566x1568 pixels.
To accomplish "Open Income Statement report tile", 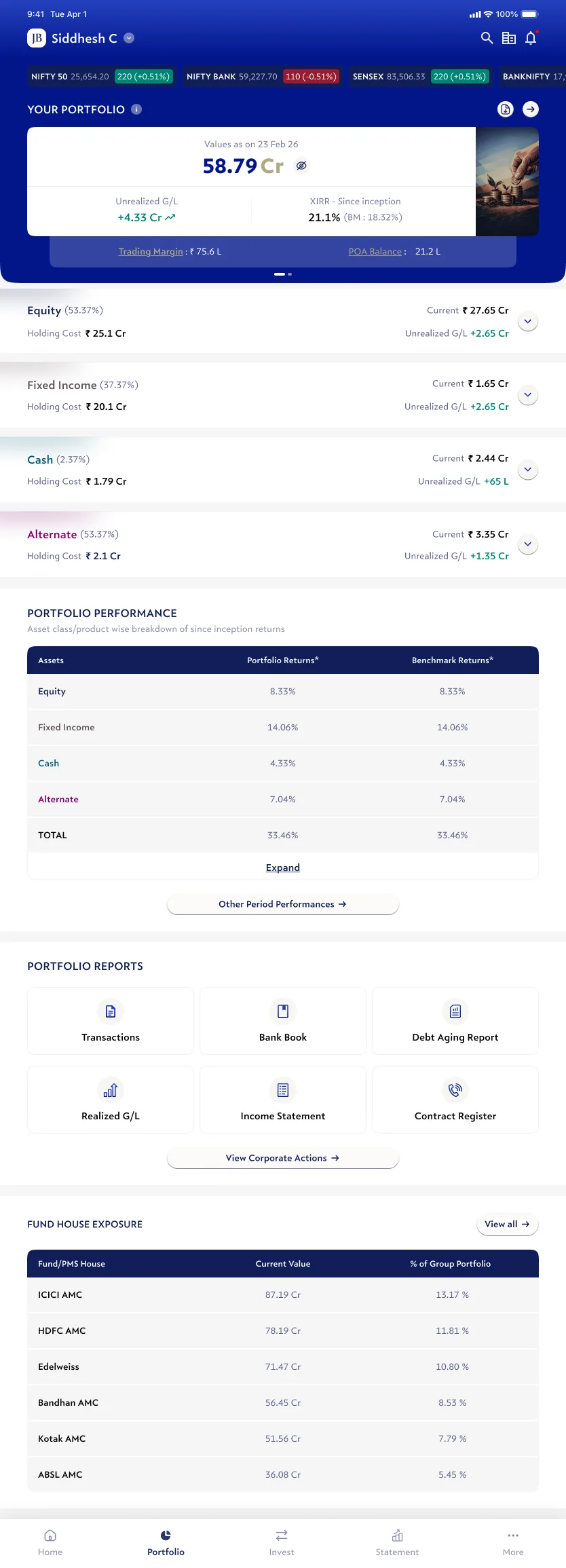I will 283,1100.
